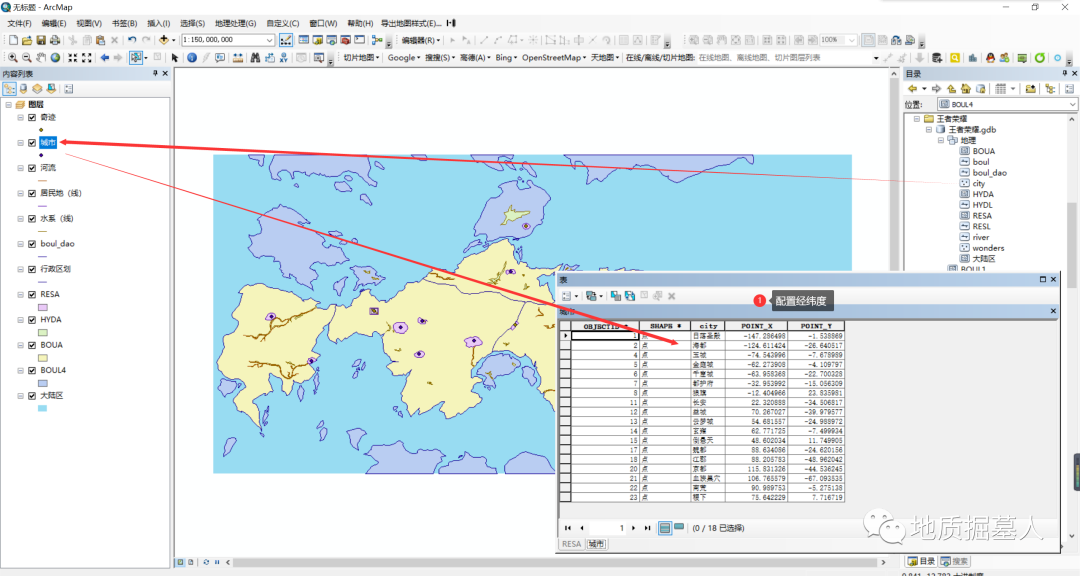The image size is (1080, 576).
Task: Sort by POINT_X column header
Action: 756,326
